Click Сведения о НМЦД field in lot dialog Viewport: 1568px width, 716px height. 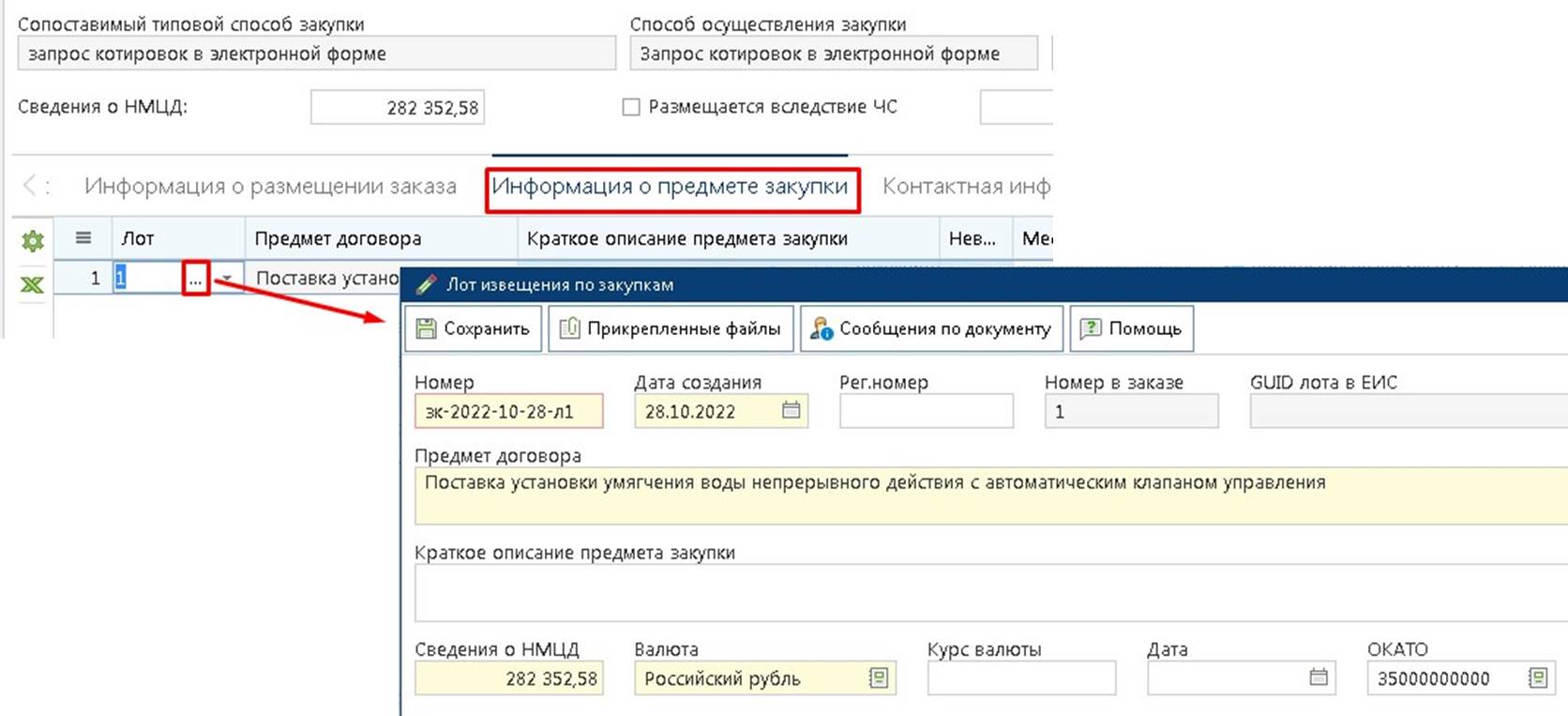[509, 678]
